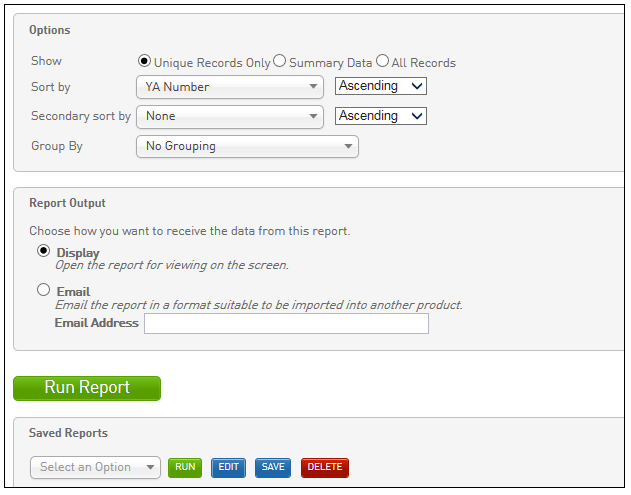631x495 pixels.
Task: Click 'Choose how you want to receive' text
Action: tap(190, 231)
